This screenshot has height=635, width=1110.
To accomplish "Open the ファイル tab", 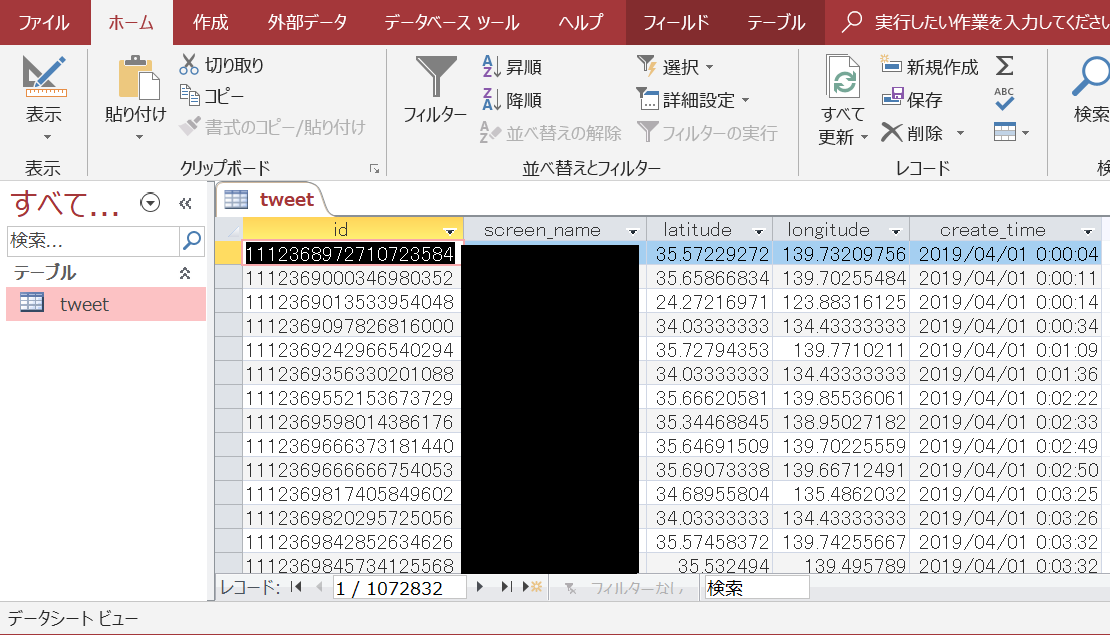I will [44, 22].
